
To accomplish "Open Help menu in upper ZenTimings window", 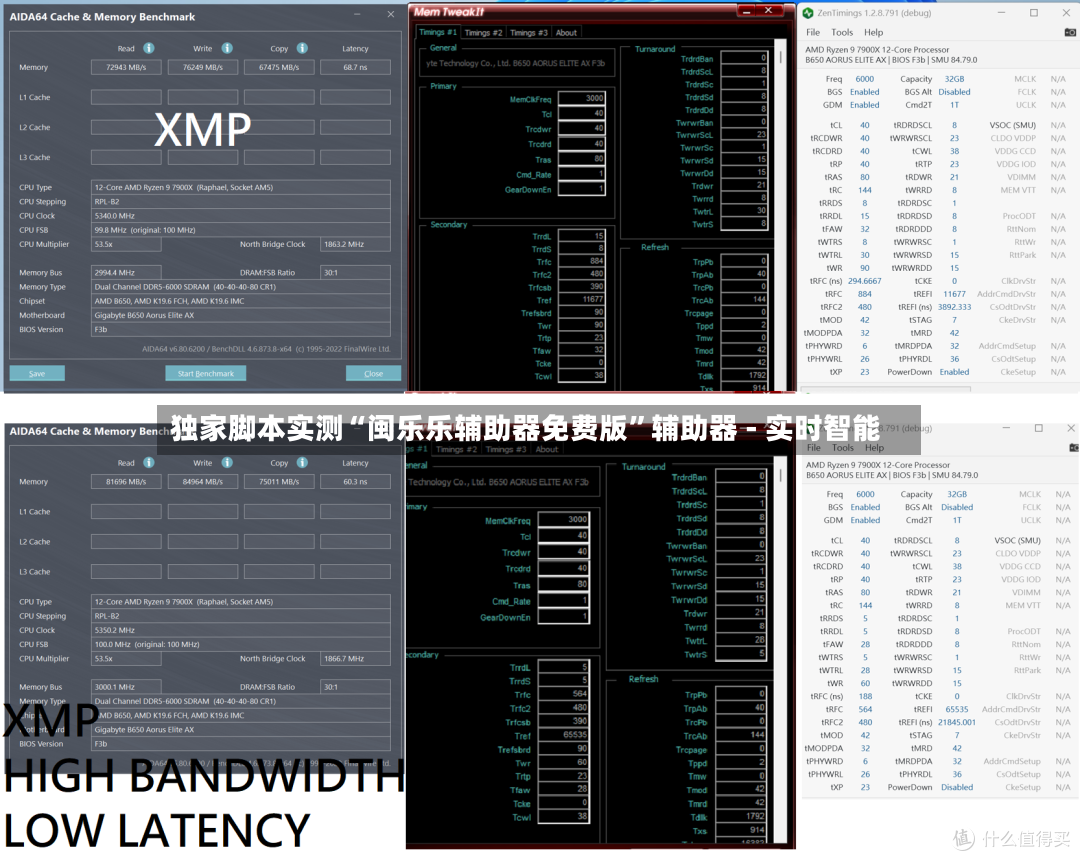I will pyautogui.click(x=873, y=32).
